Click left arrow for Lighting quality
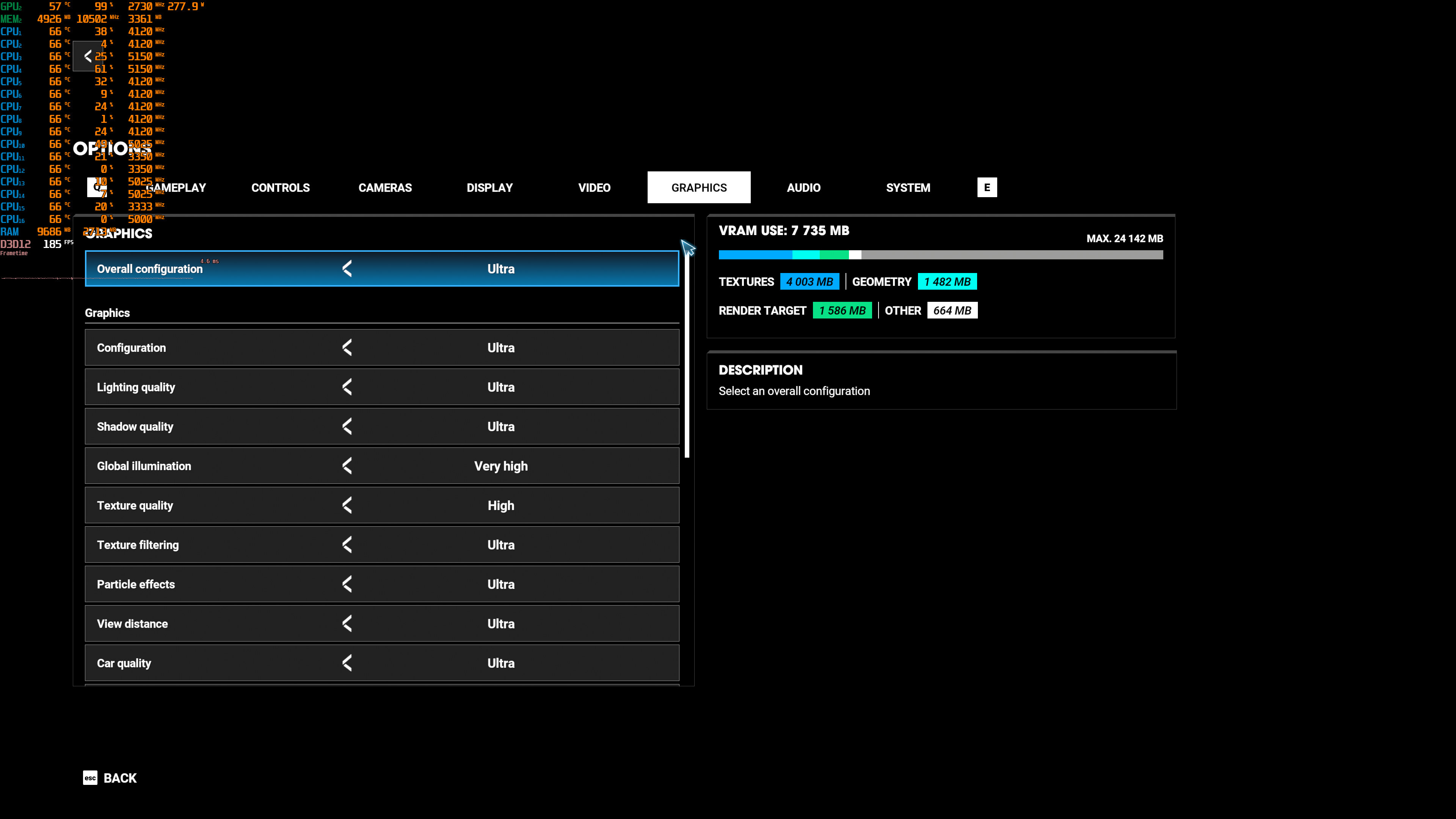This screenshot has height=819, width=1456. [347, 387]
